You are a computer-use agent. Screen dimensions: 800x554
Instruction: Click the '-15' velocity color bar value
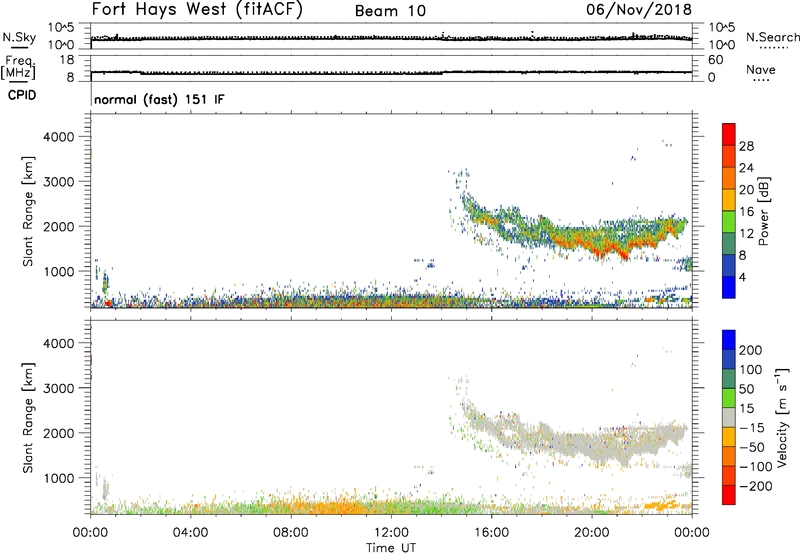[x=752, y=428]
